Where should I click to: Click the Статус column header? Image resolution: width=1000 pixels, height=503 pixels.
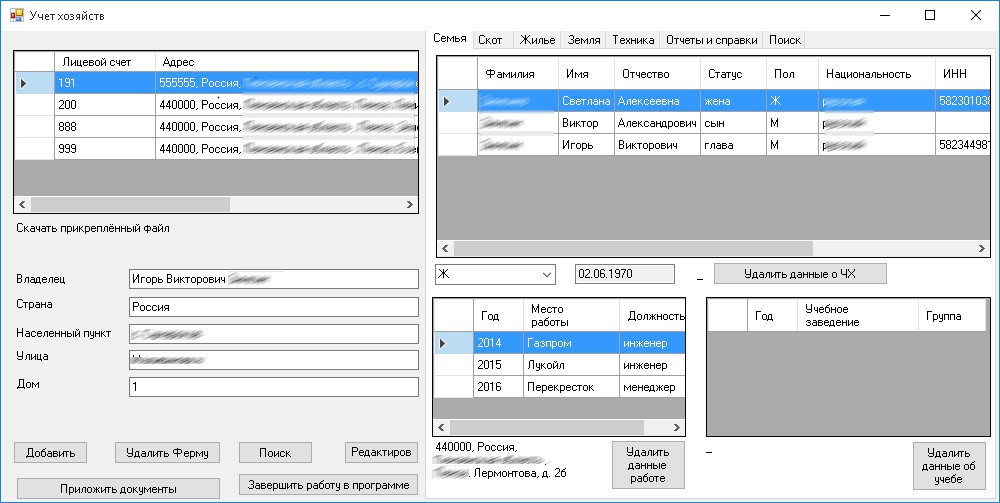(x=733, y=74)
